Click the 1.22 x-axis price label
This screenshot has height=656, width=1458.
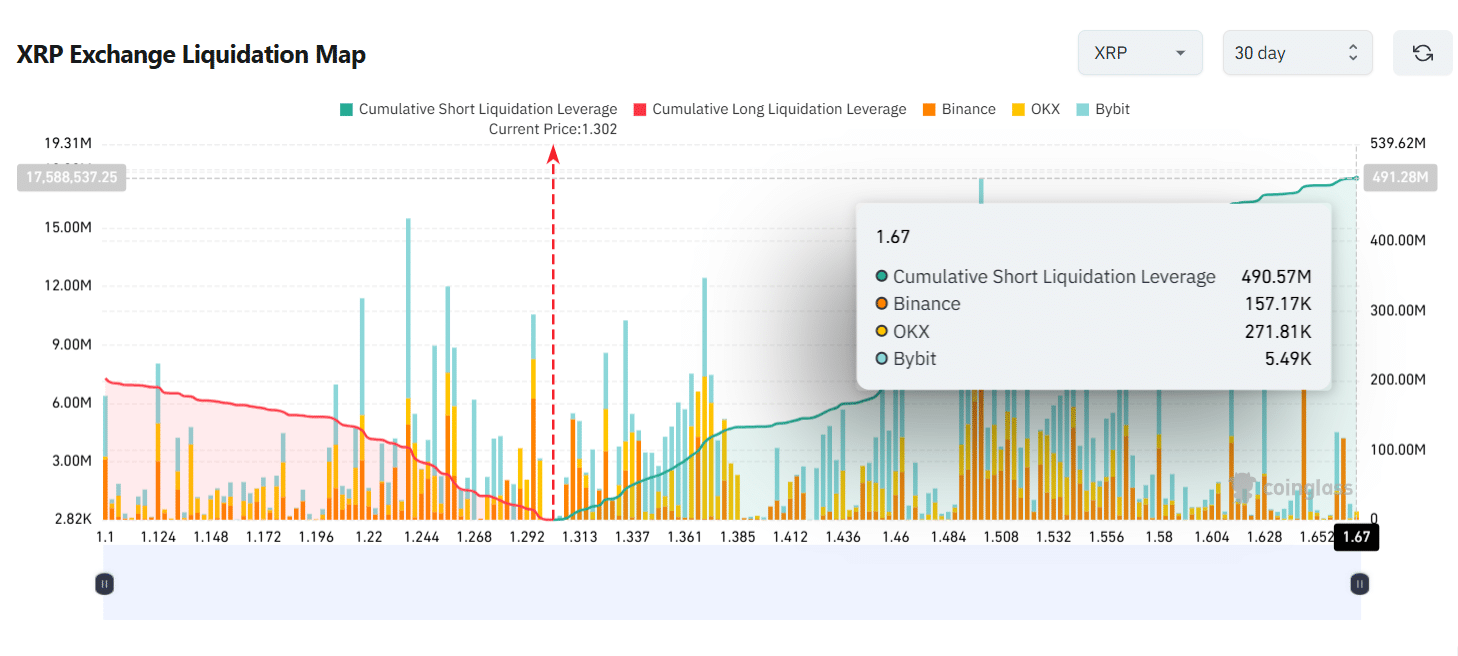click(x=368, y=537)
